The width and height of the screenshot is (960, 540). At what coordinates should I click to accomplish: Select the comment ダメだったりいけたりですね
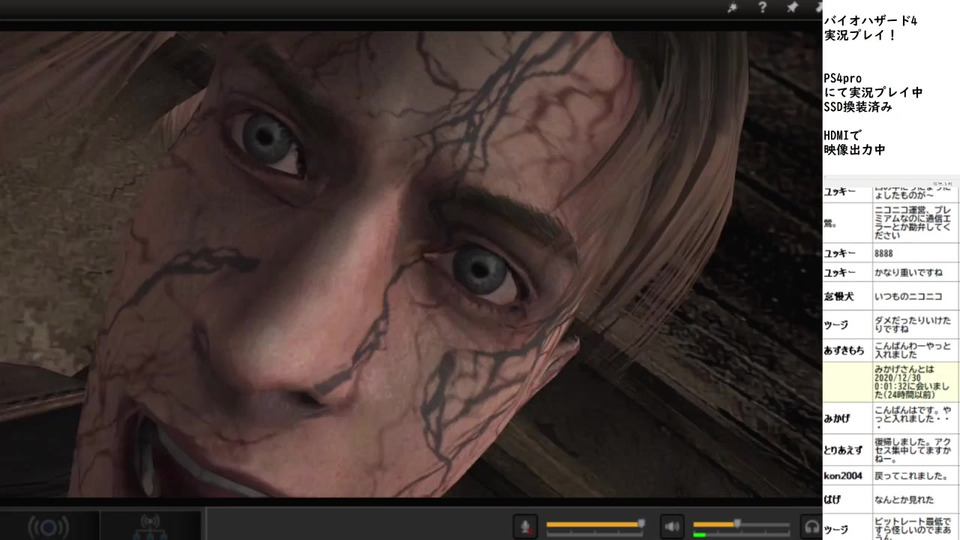point(913,324)
